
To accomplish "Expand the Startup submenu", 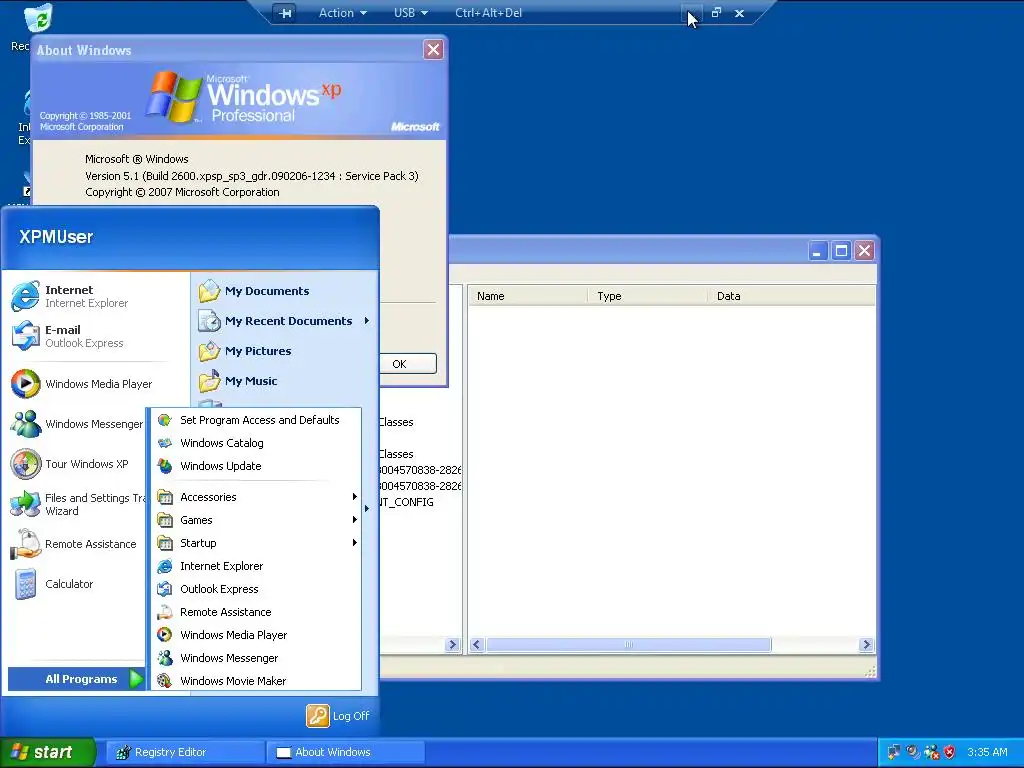I will click(256, 543).
